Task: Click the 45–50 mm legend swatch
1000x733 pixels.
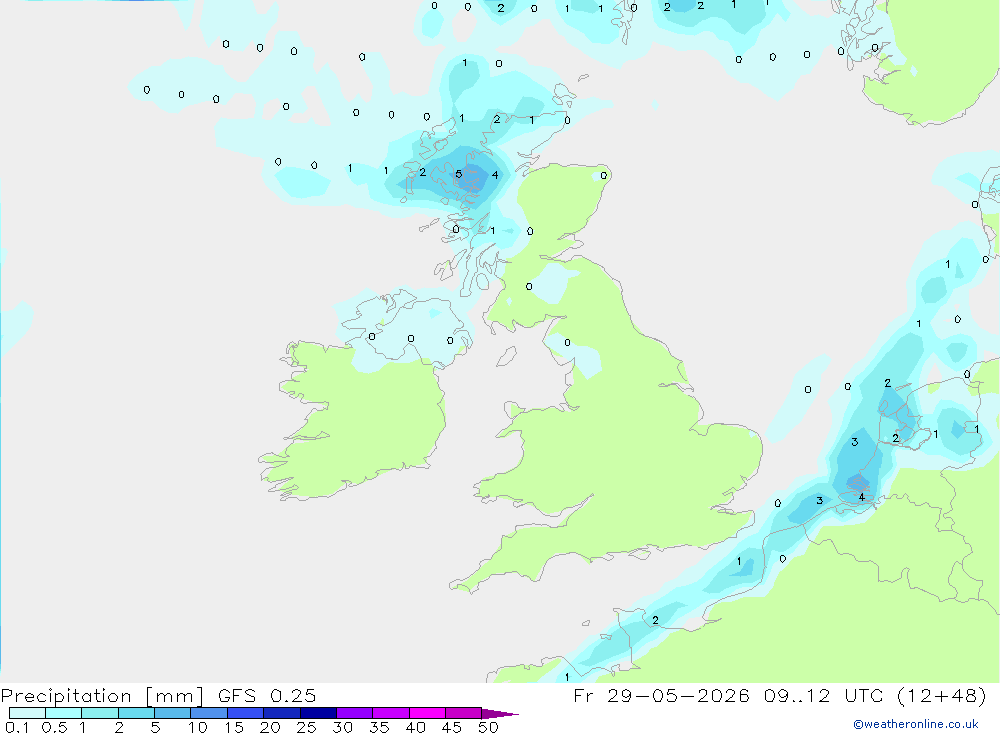Action: 464,713
